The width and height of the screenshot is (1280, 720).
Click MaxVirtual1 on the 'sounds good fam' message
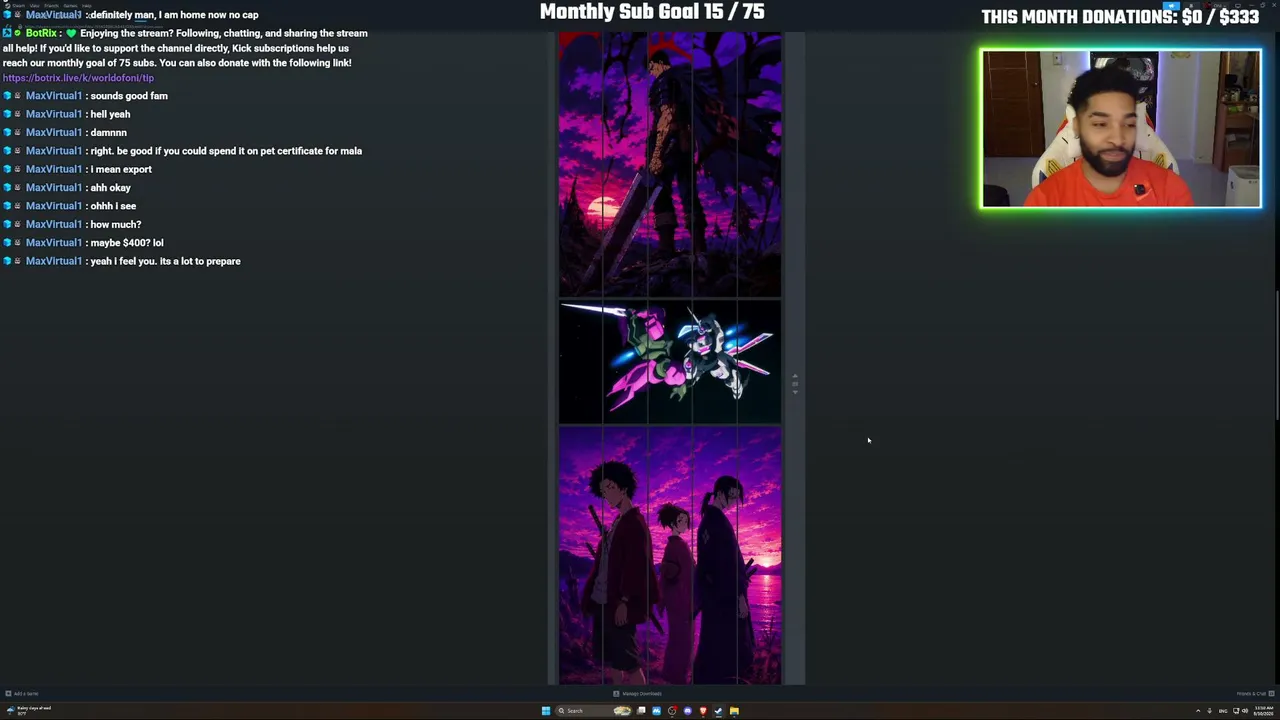53,96
